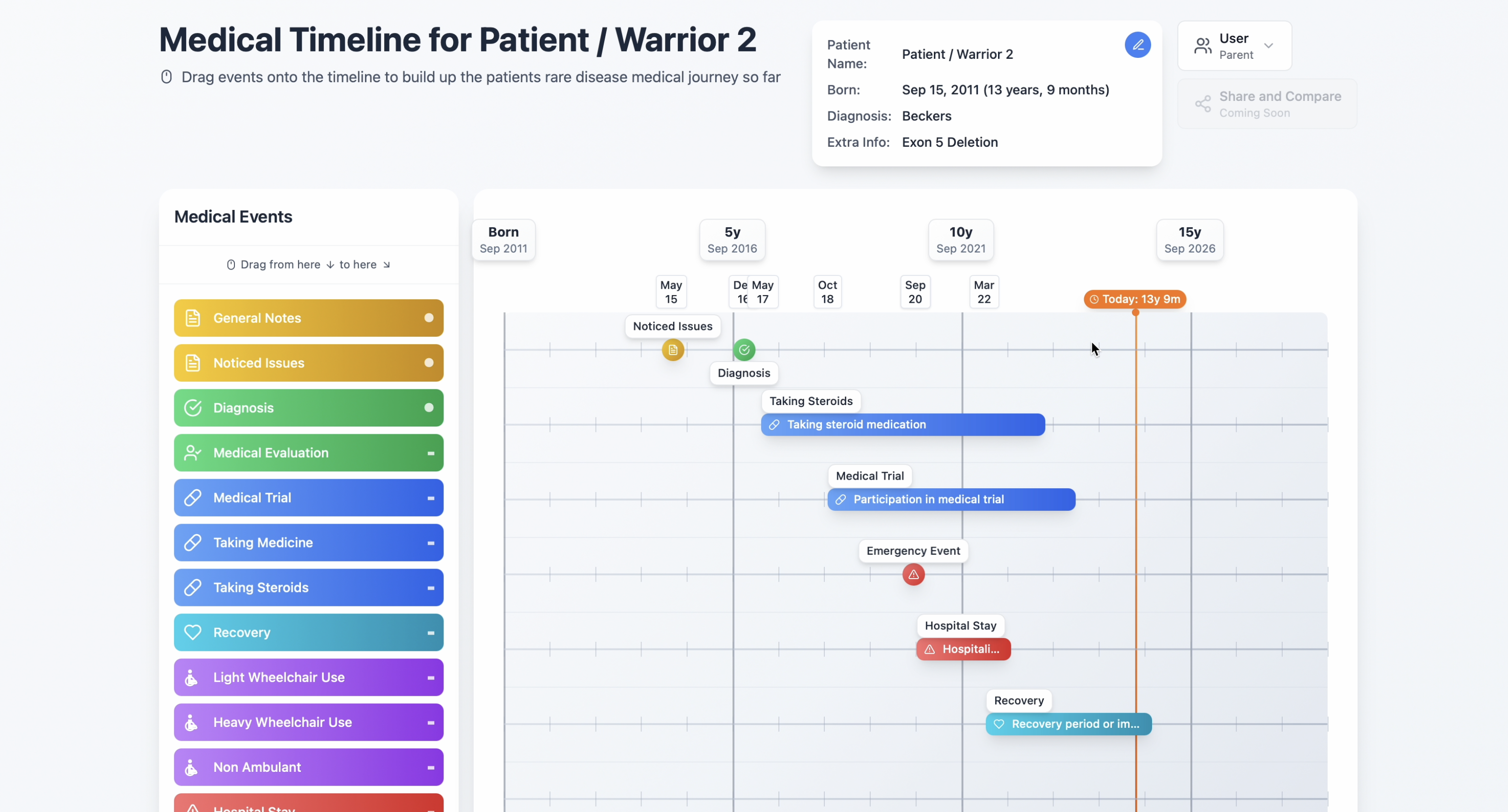Screen dimensions: 1508x812
Task: Click yellow Noticed Issues marker on timeline
Action: 673,350
